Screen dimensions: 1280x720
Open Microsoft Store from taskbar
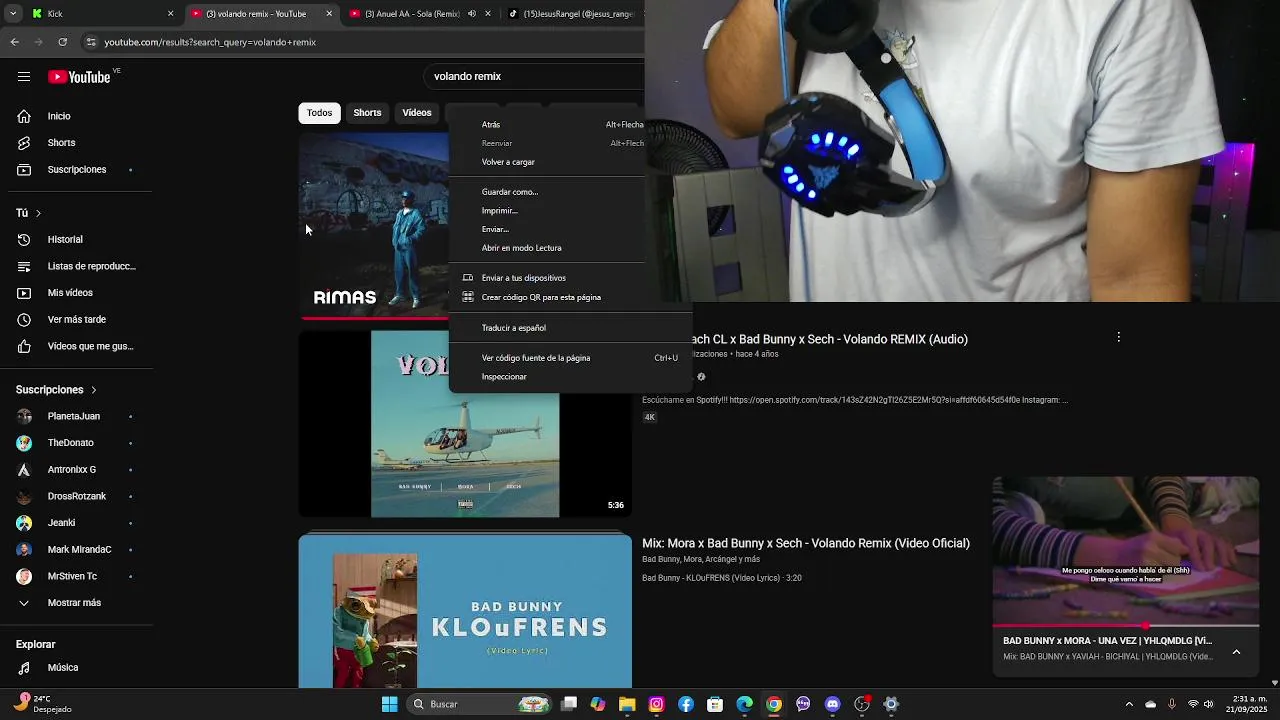pyautogui.click(x=715, y=704)
